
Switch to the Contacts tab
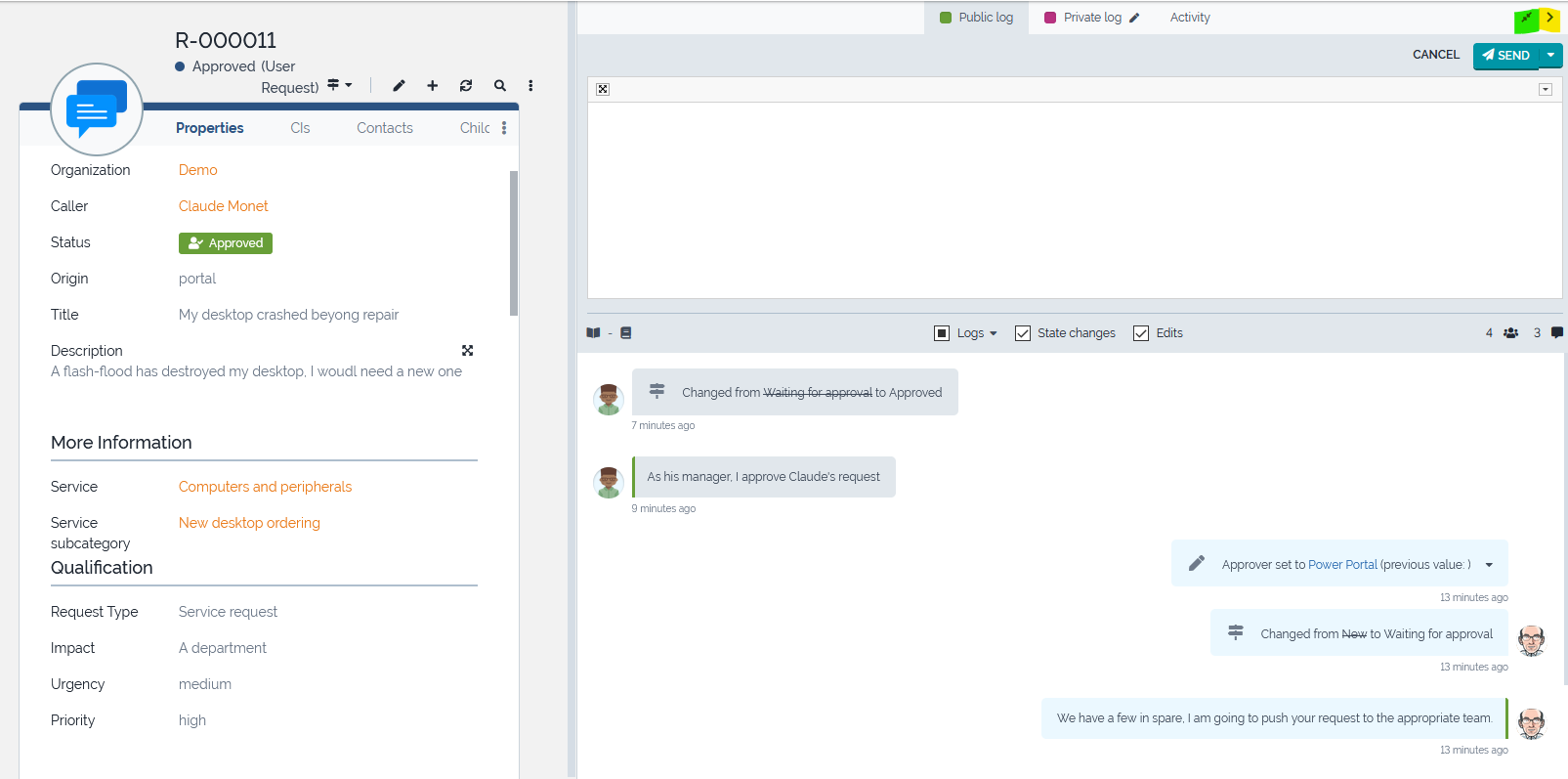pyautogui.click(x=384, y=128)
